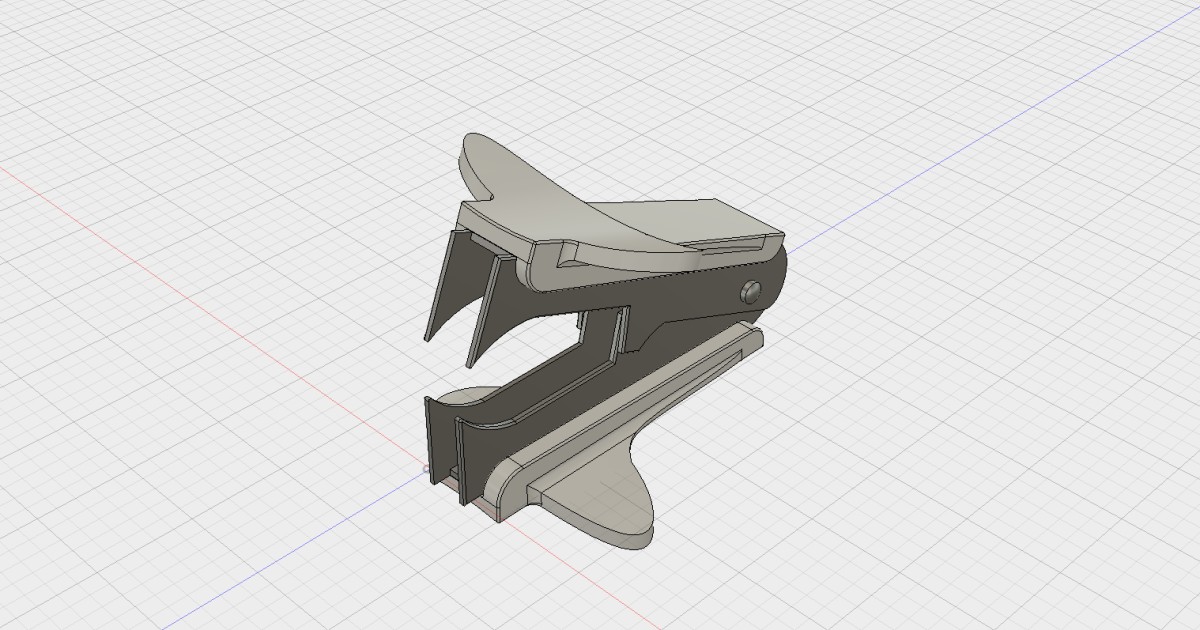This screenshot has height=630, width=1200.
Task: Click the circular pivot pin on the model
Action: pos(749,293)
